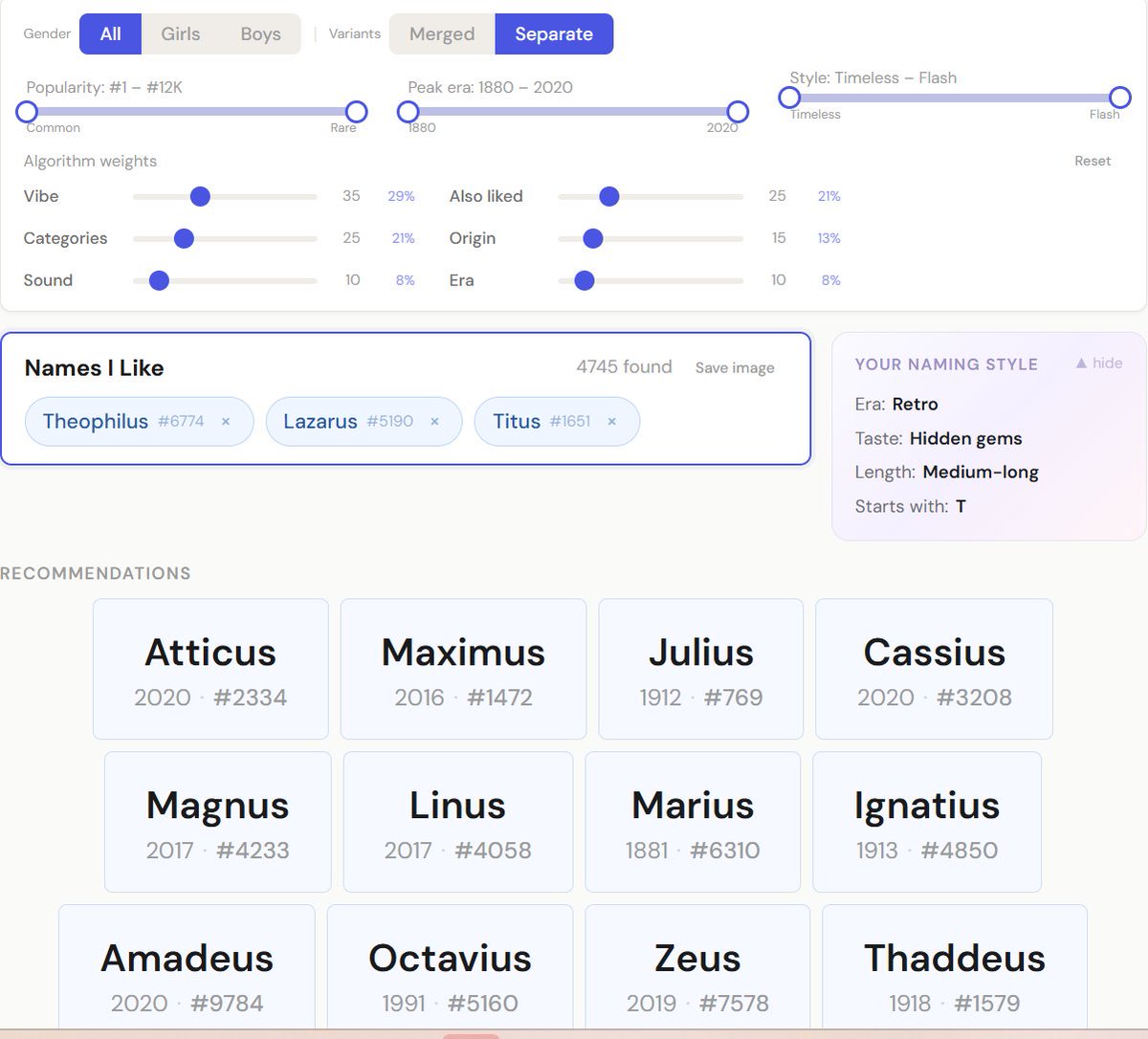The height and width of the screenshot is (1039, 1148).
Task: Switch variants to Merged
Action: [442, 34]
